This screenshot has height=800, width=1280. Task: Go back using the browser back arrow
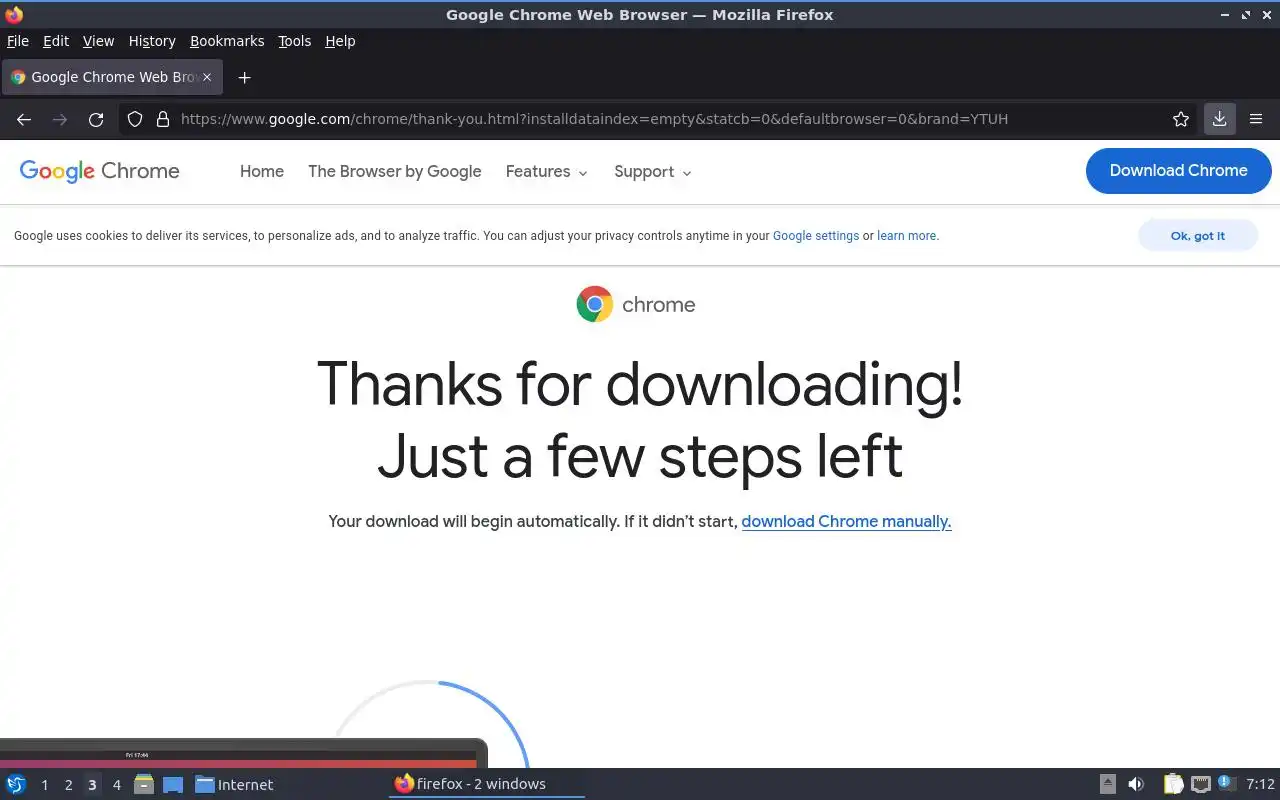coord(24,119)
